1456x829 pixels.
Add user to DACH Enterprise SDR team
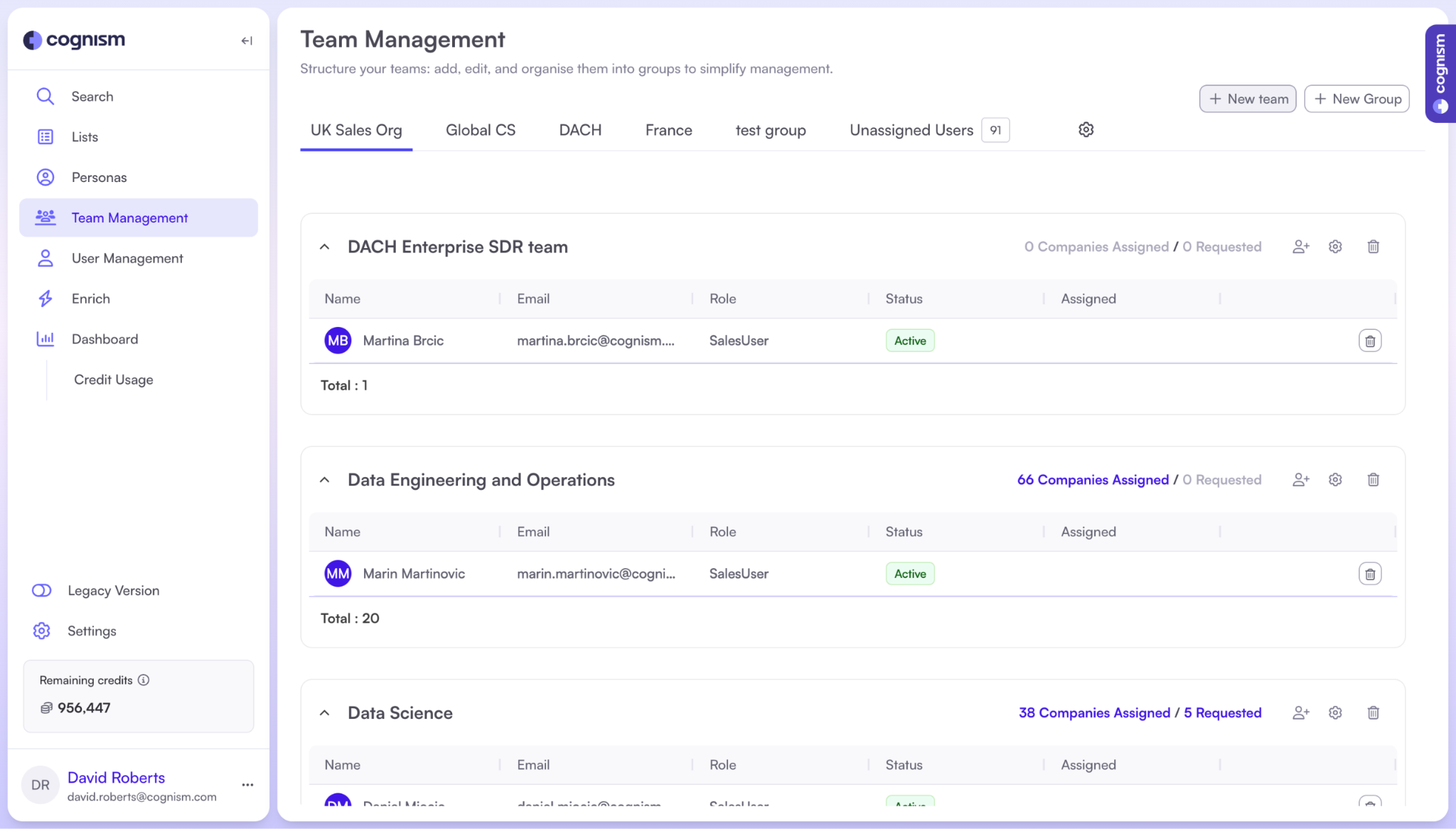pos(1300,247)
